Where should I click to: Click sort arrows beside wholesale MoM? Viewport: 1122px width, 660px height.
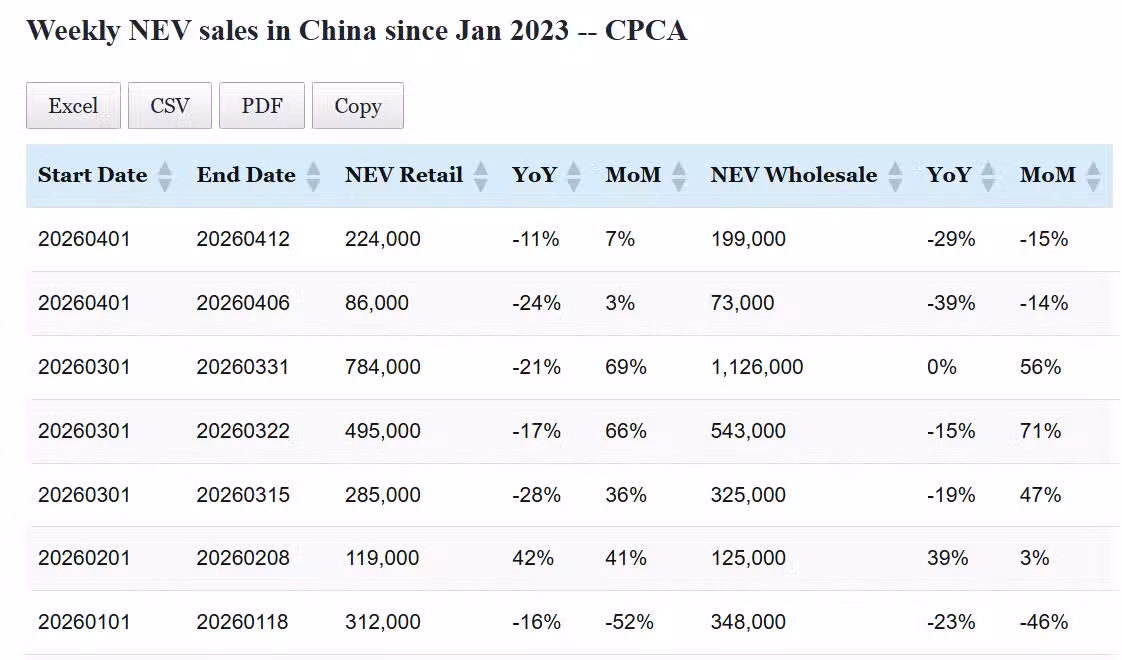point(1093,176)
